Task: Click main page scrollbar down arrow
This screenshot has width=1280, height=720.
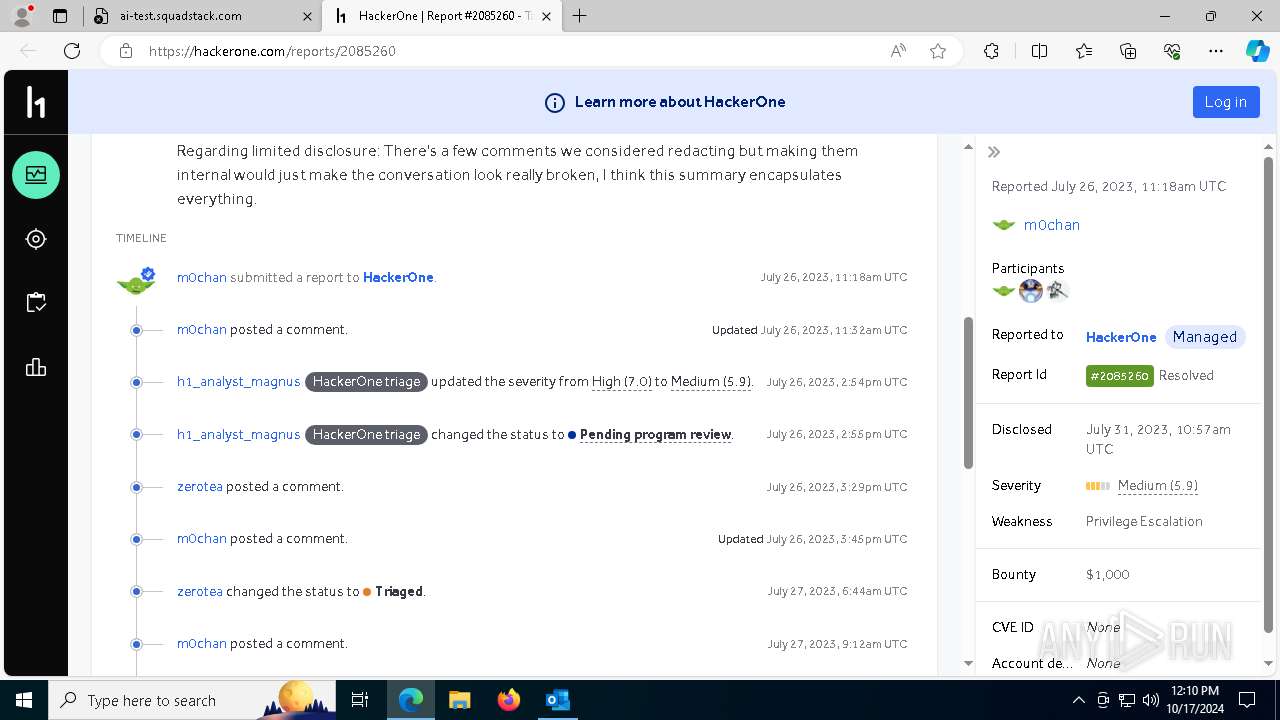Action: [x=968, y=663]
